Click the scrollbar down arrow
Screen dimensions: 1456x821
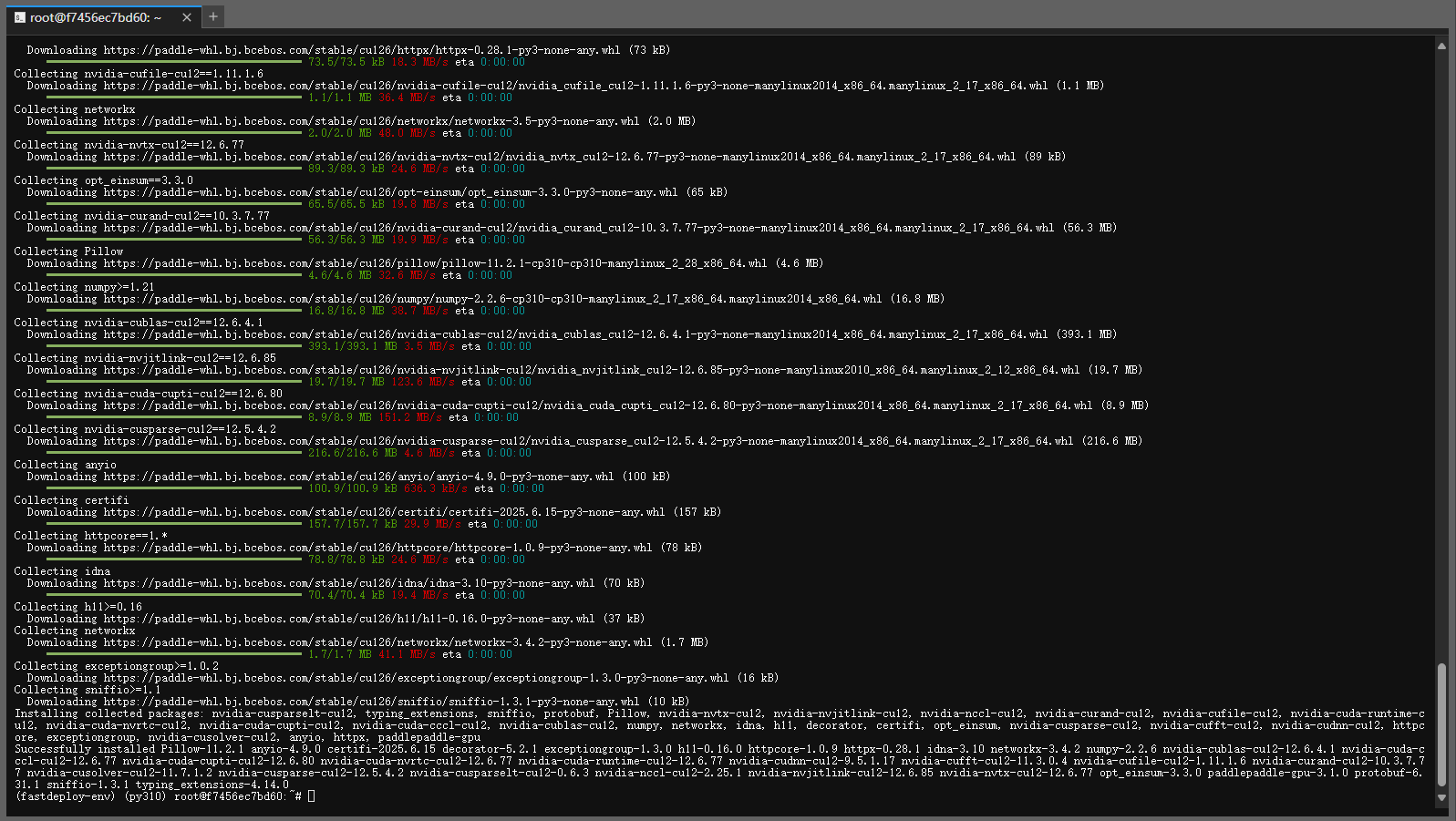[1441, 798]
